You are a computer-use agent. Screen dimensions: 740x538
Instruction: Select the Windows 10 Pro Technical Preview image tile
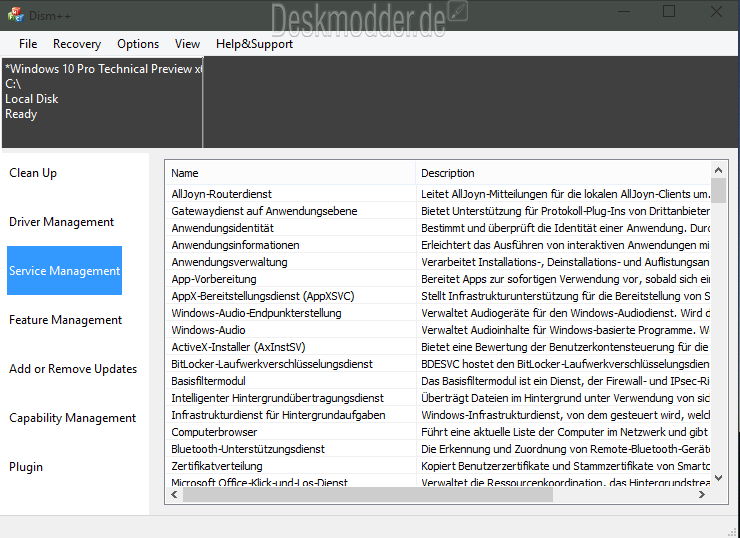102,103
